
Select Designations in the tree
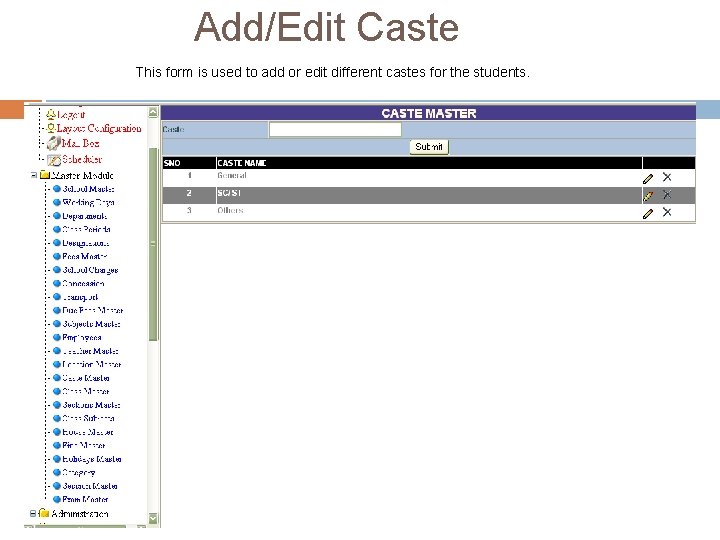86,243
